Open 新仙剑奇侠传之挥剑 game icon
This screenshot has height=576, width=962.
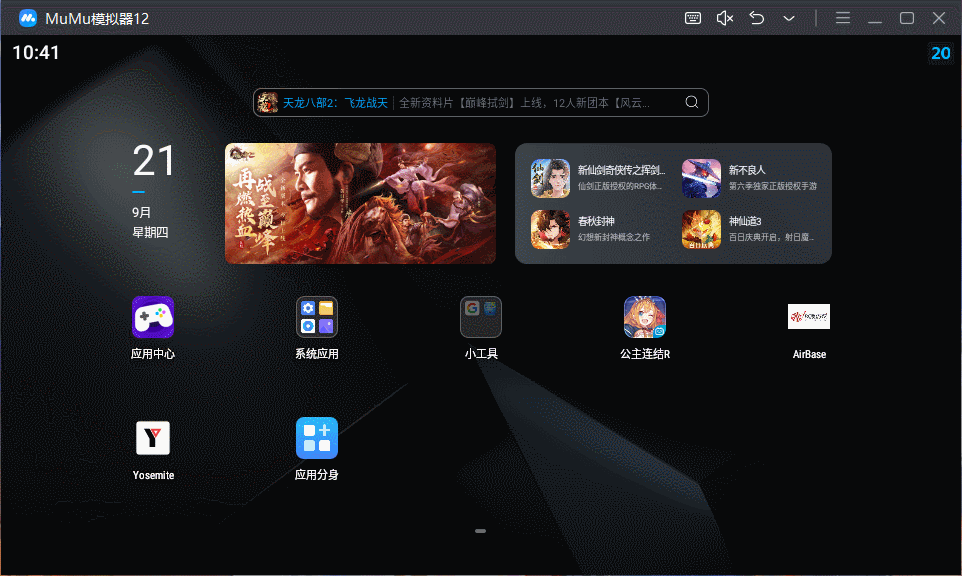point(550,179)
